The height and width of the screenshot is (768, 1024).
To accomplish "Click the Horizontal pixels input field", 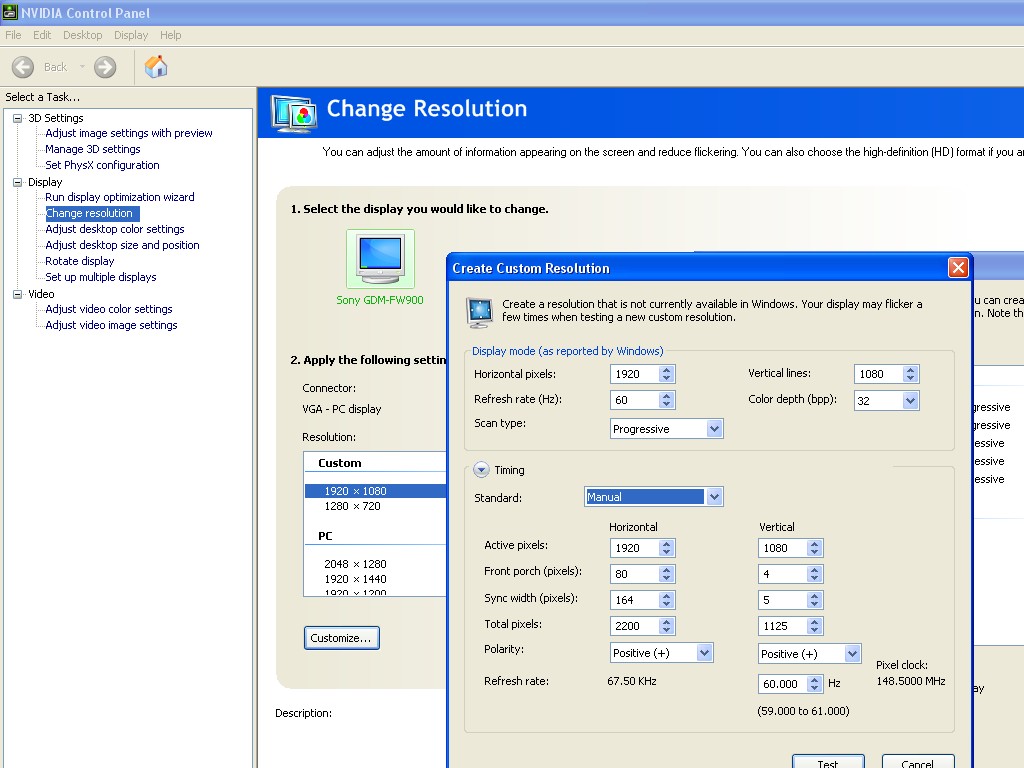I will pos(634,374).
